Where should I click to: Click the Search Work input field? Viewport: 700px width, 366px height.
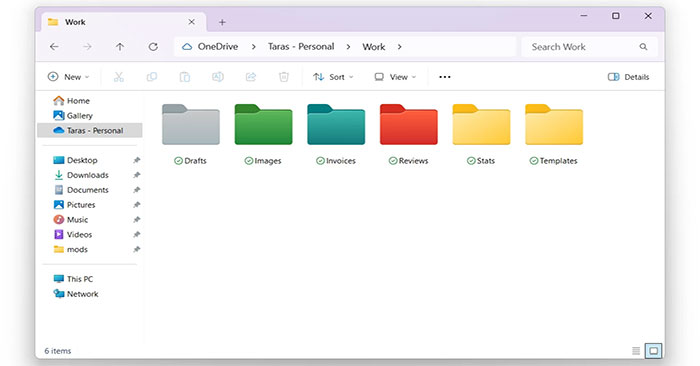(589, 46)
